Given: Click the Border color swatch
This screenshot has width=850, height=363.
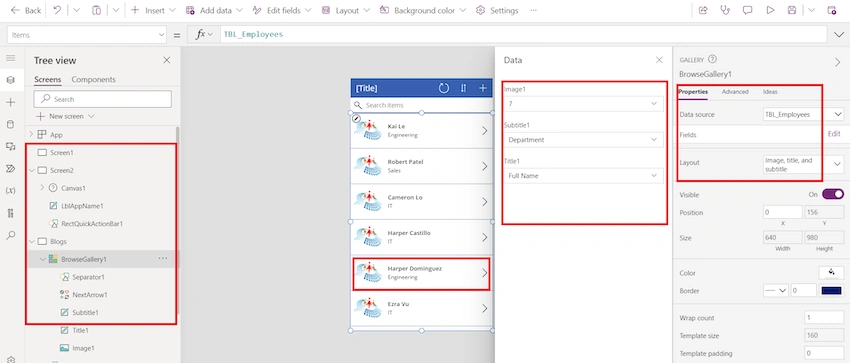Looking at the screenshot, I should pyautogui.click(x=832, y=290).
